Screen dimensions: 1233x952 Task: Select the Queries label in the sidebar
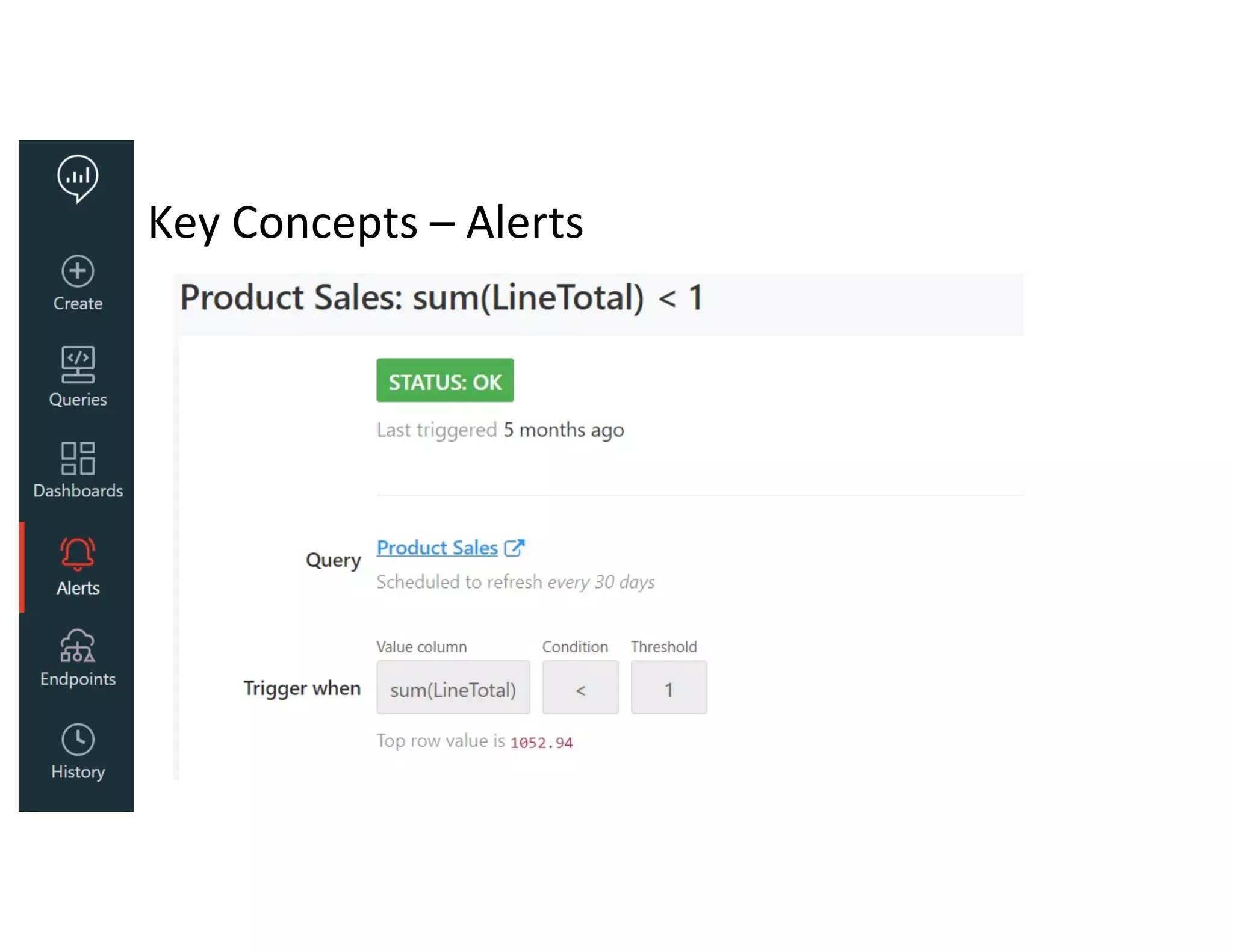pyautogui.click(x=78, y=400)
